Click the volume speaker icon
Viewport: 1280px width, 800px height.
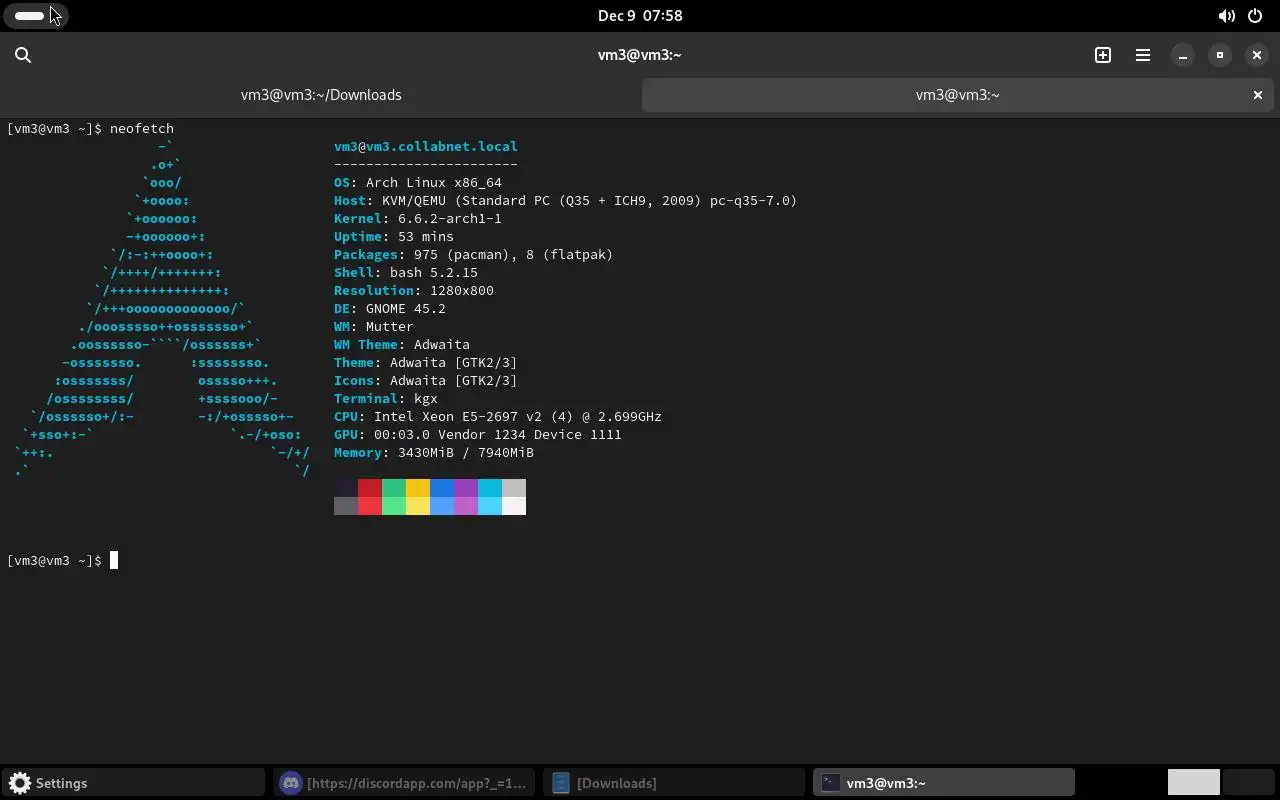(1226, 16)
